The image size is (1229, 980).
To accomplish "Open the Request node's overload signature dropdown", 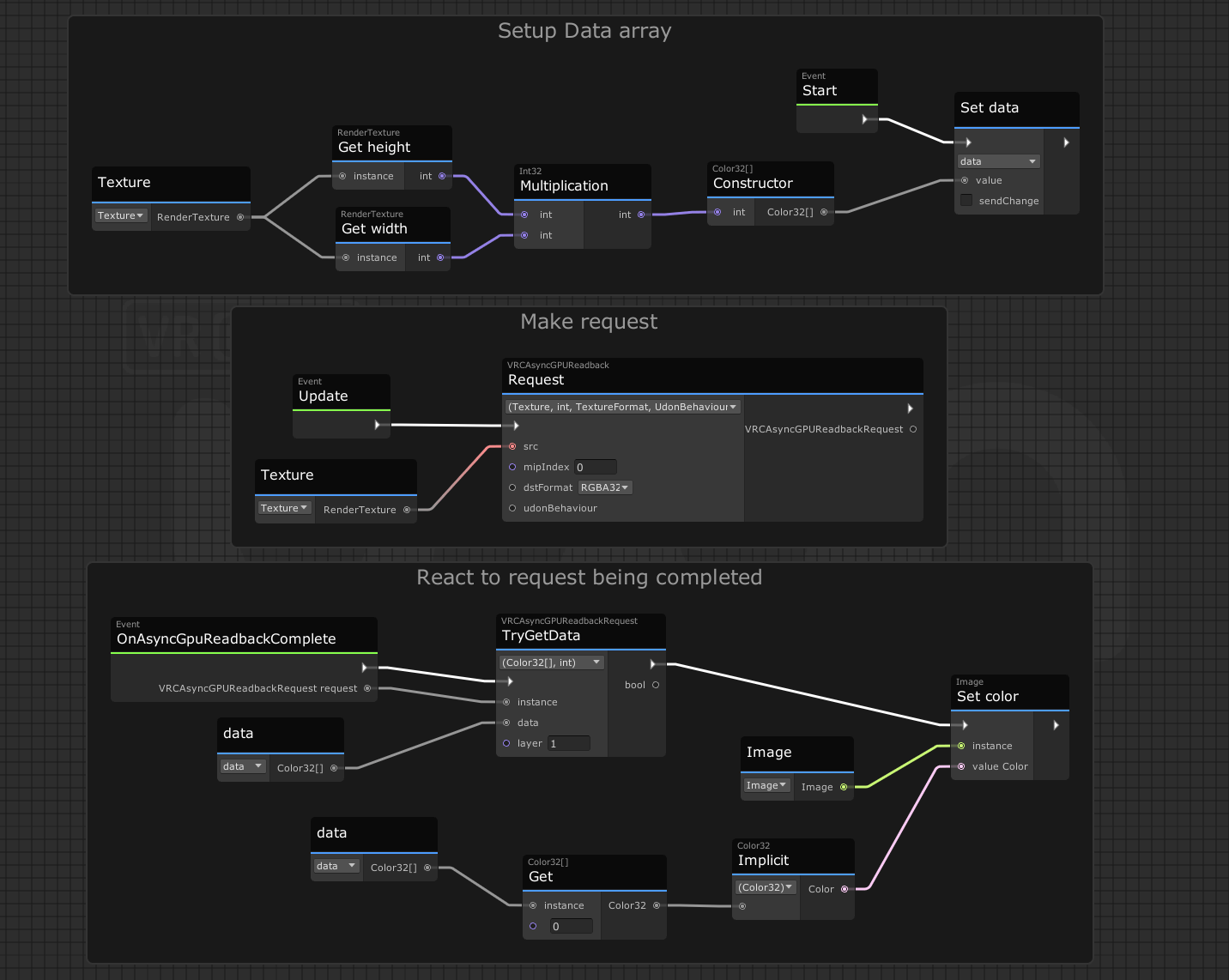I will click(622, 407).
